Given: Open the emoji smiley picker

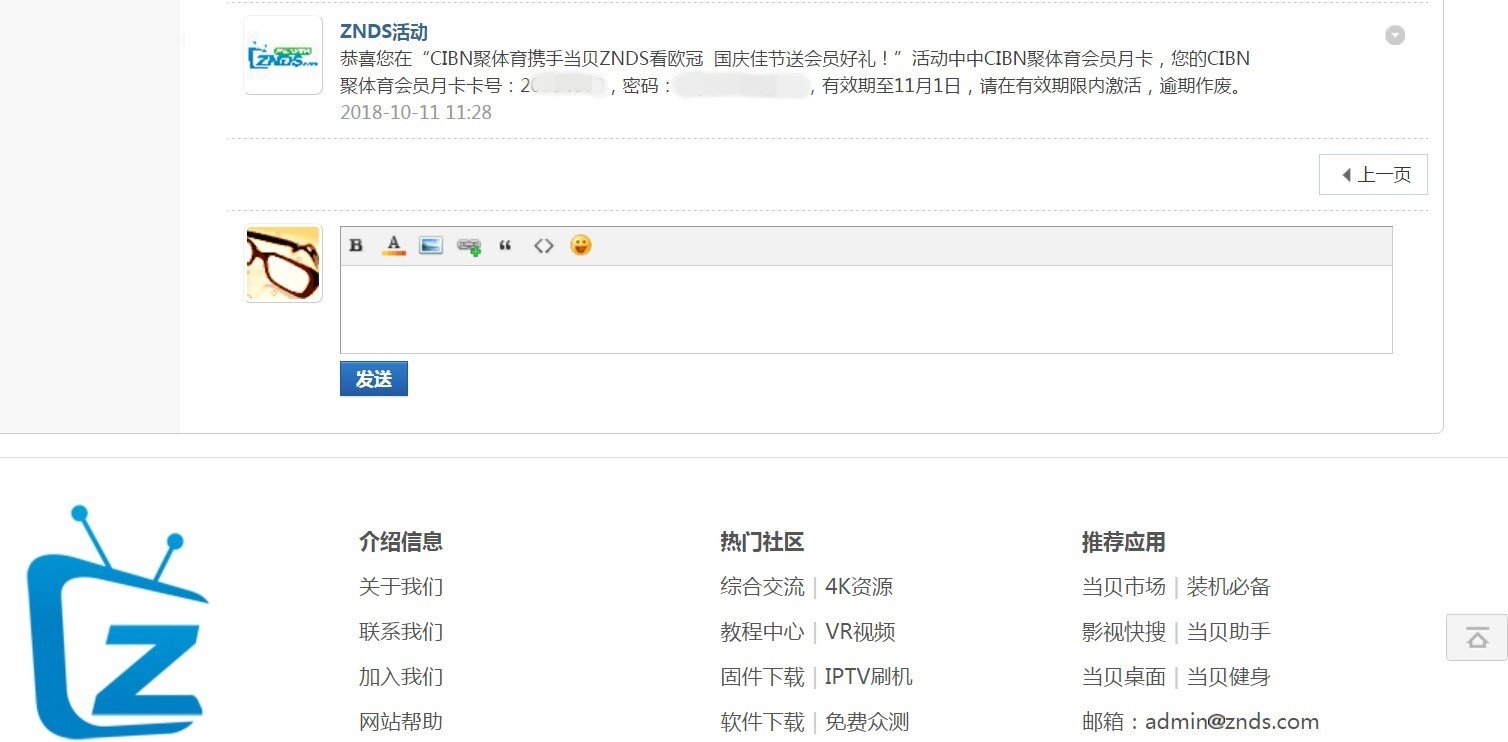Looking at the screenshot, I should coord(581,245).
